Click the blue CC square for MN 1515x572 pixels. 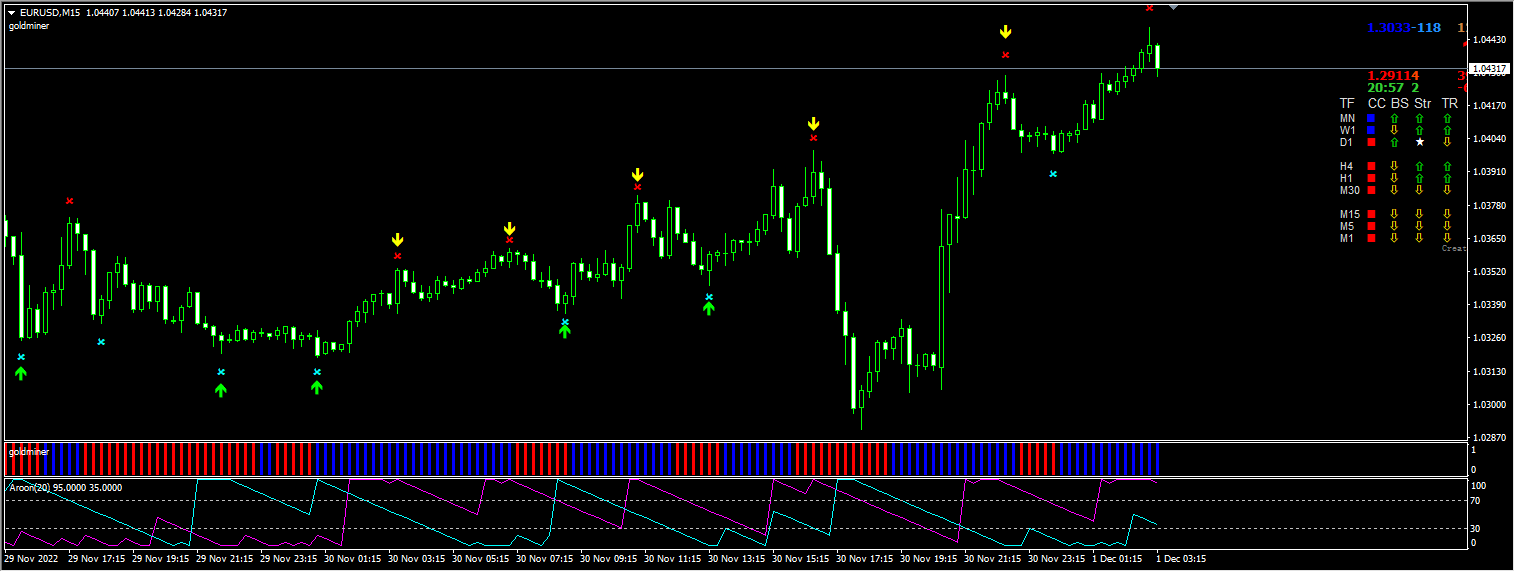[1372, 118]
